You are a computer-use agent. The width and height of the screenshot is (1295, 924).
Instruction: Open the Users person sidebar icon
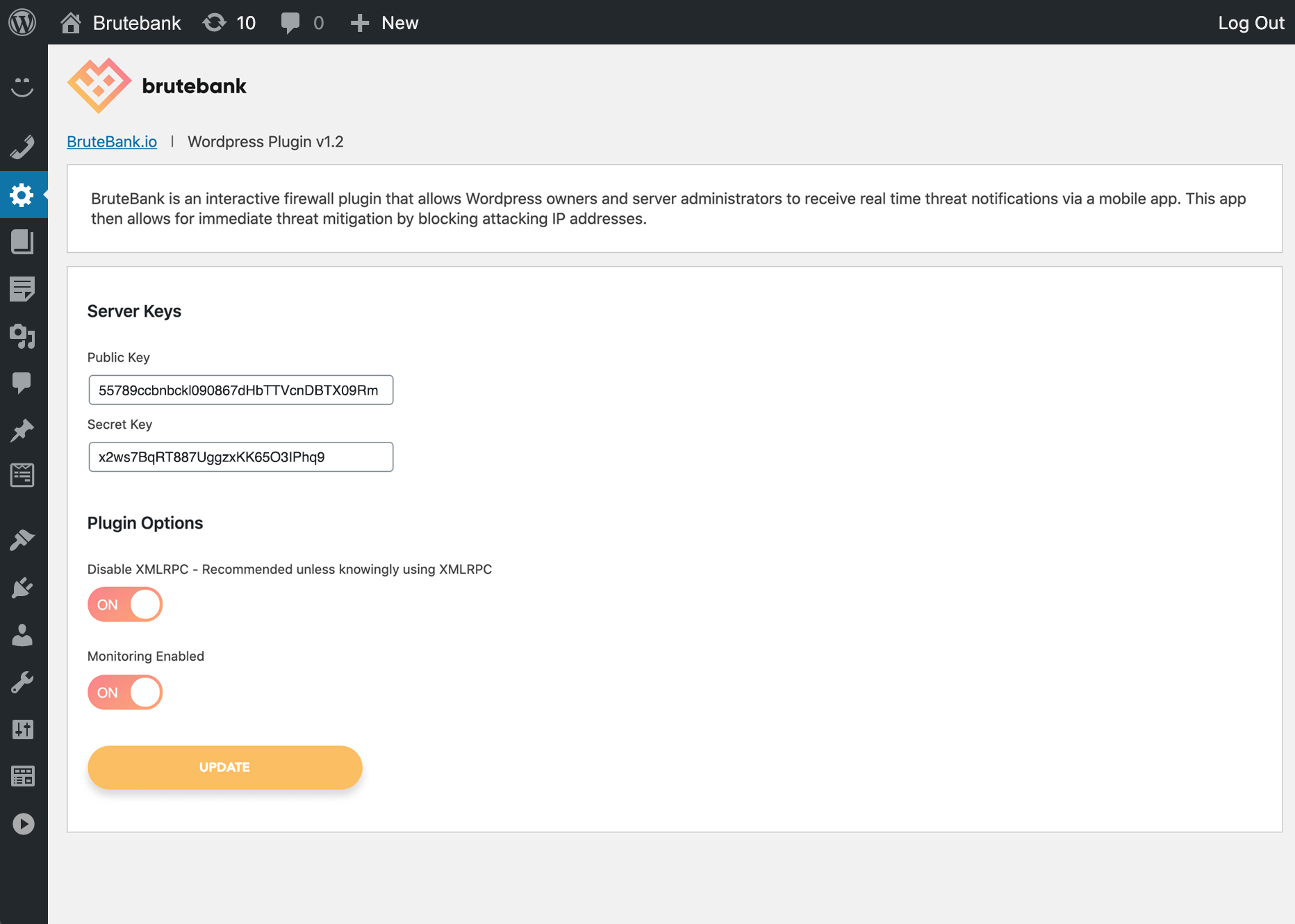tap(22, 635)
